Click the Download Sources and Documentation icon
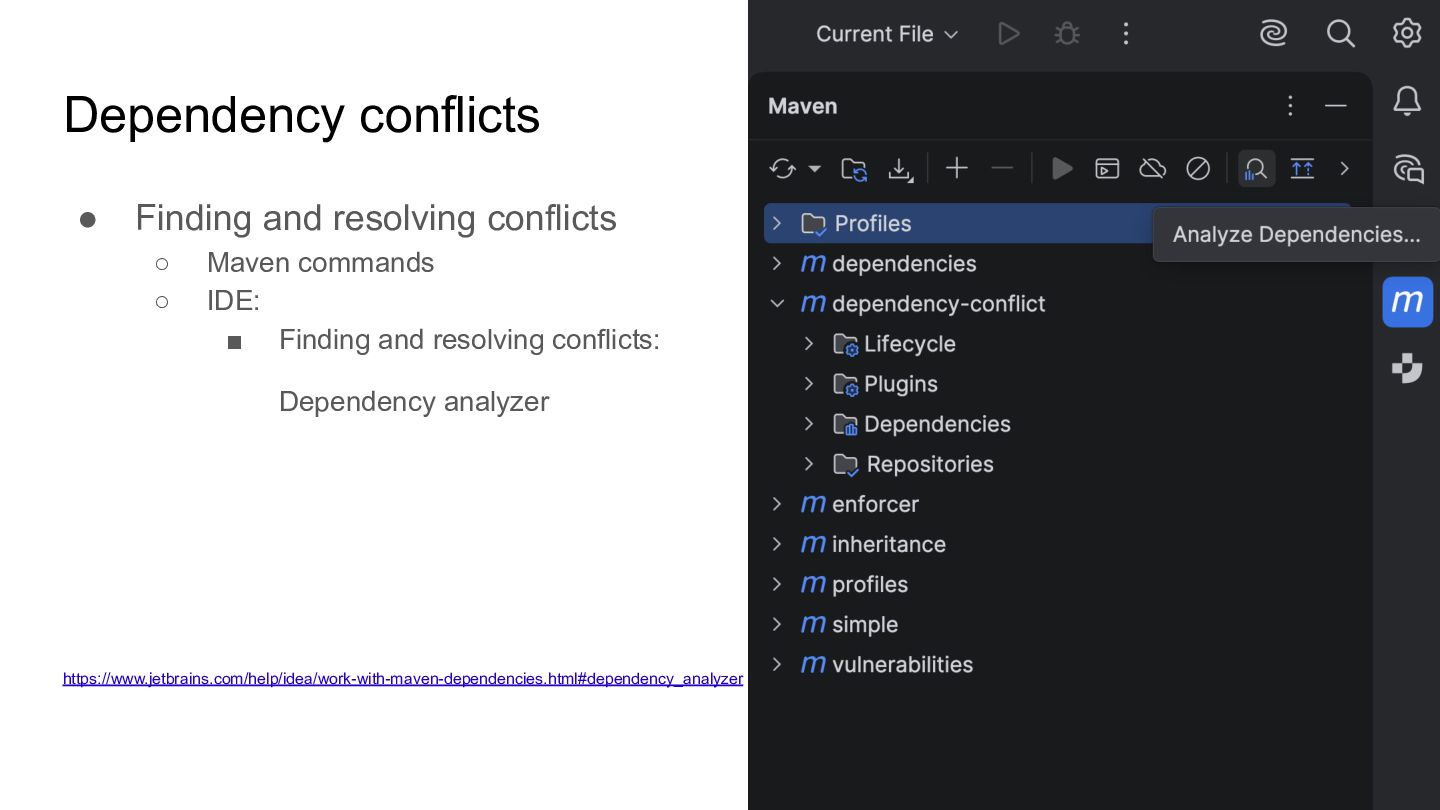 [900, 169]
